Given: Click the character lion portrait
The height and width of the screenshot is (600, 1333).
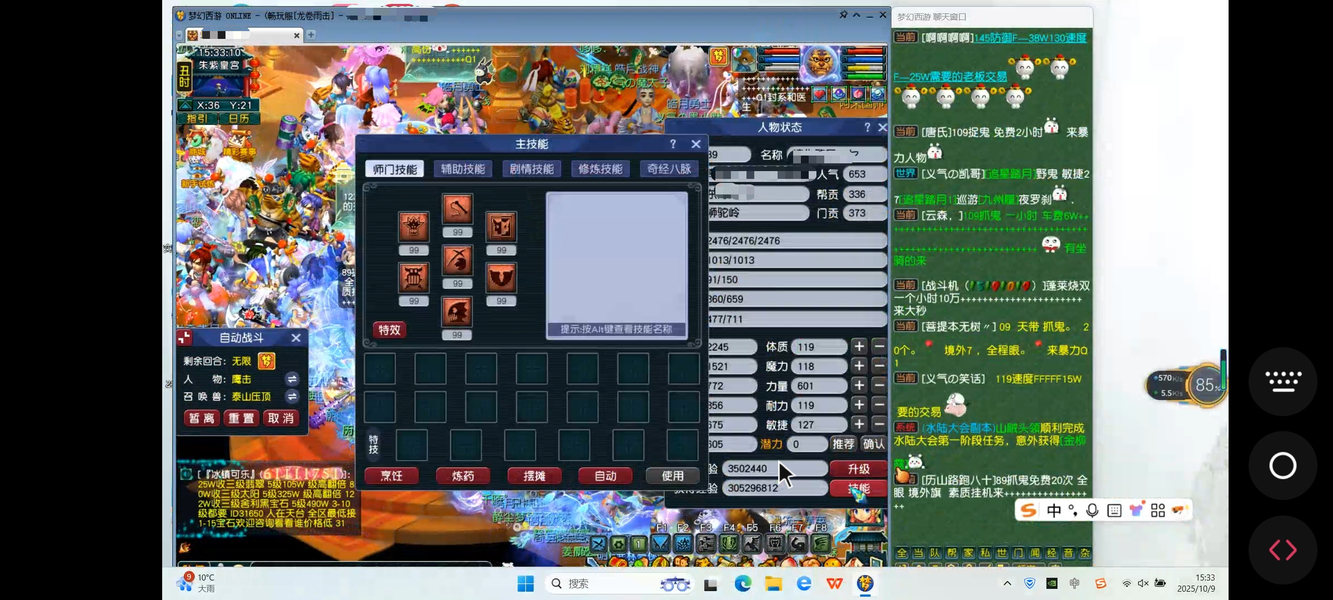Looking at the screenshot, I should (821, 62).
